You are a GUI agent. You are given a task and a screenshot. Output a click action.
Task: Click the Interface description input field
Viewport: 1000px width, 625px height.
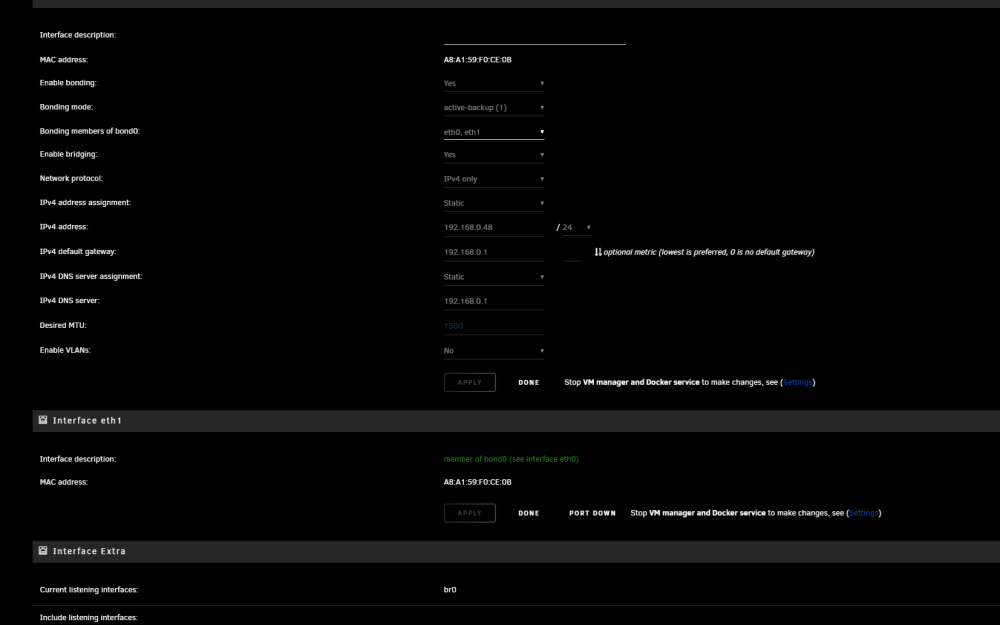(x=534, y=36)
